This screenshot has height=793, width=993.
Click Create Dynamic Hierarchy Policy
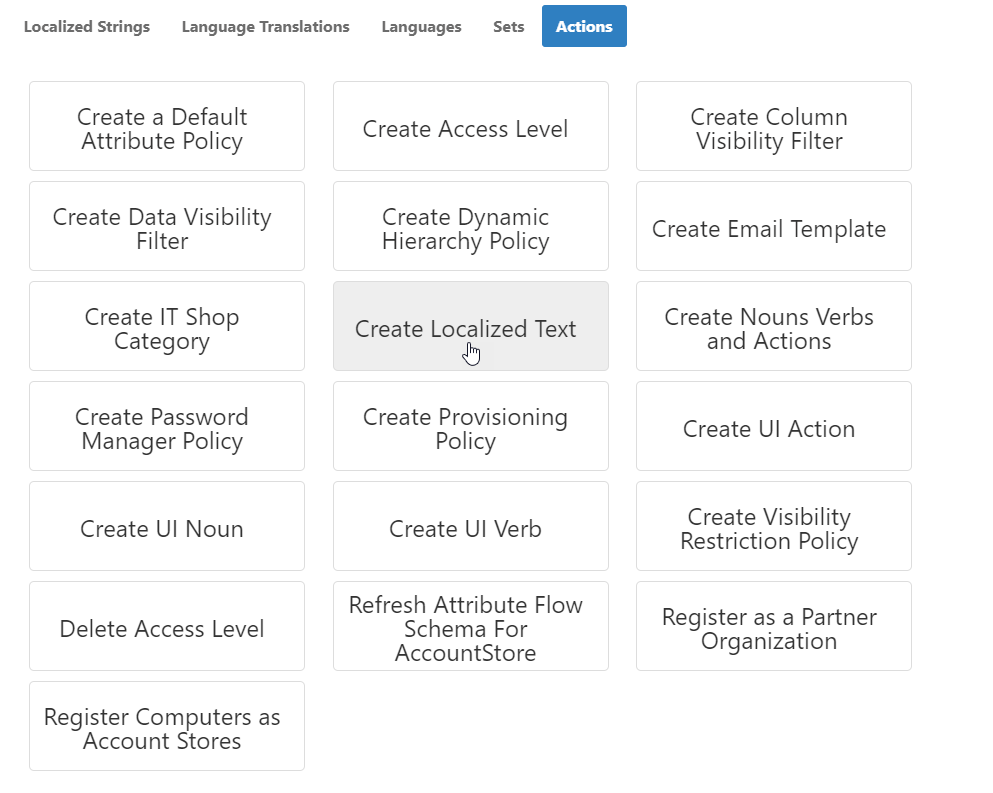point(470,226)
